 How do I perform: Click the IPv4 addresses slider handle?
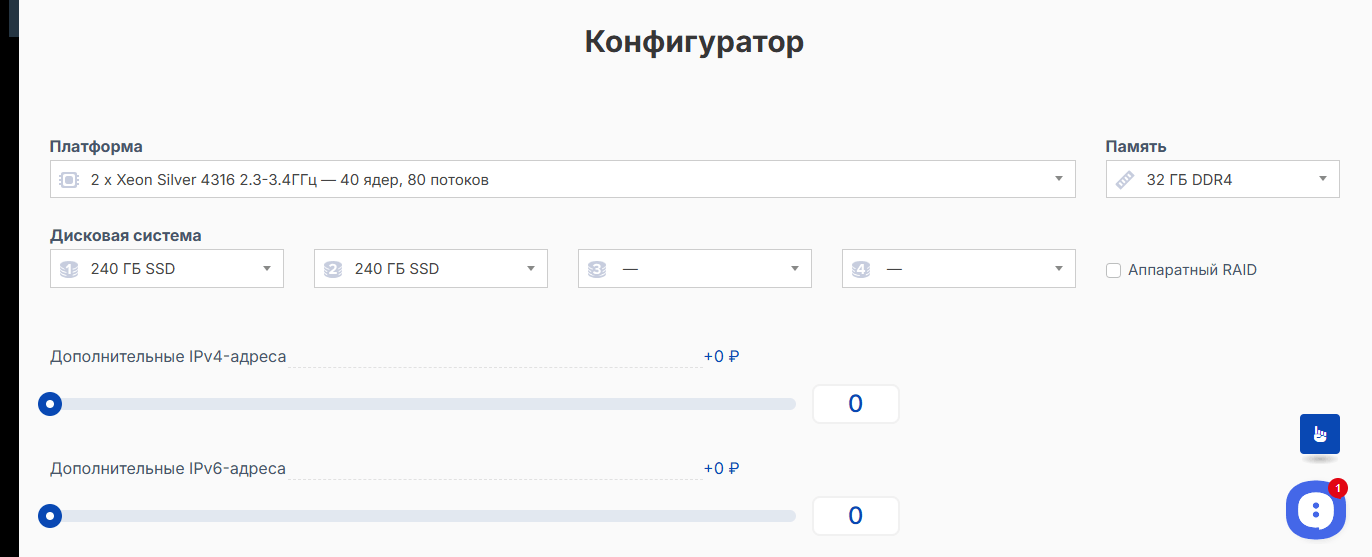[49, 404]
